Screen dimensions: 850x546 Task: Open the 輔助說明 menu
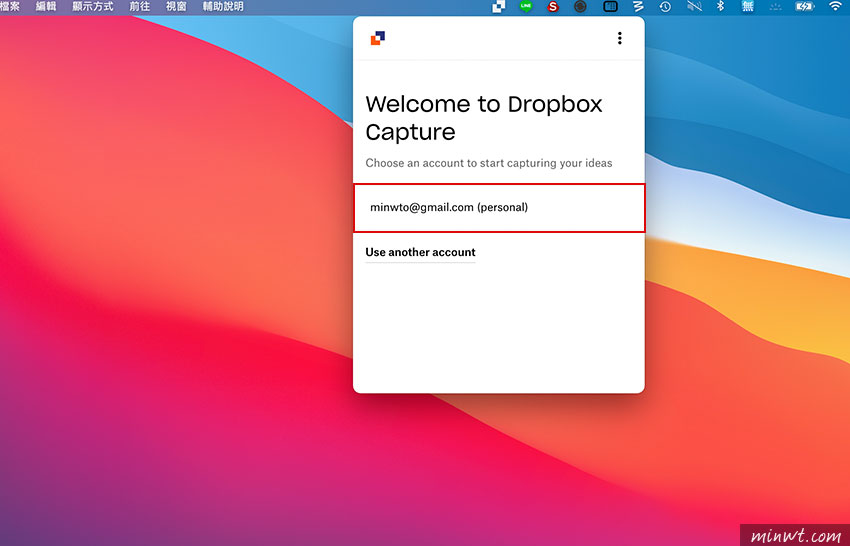223,7
